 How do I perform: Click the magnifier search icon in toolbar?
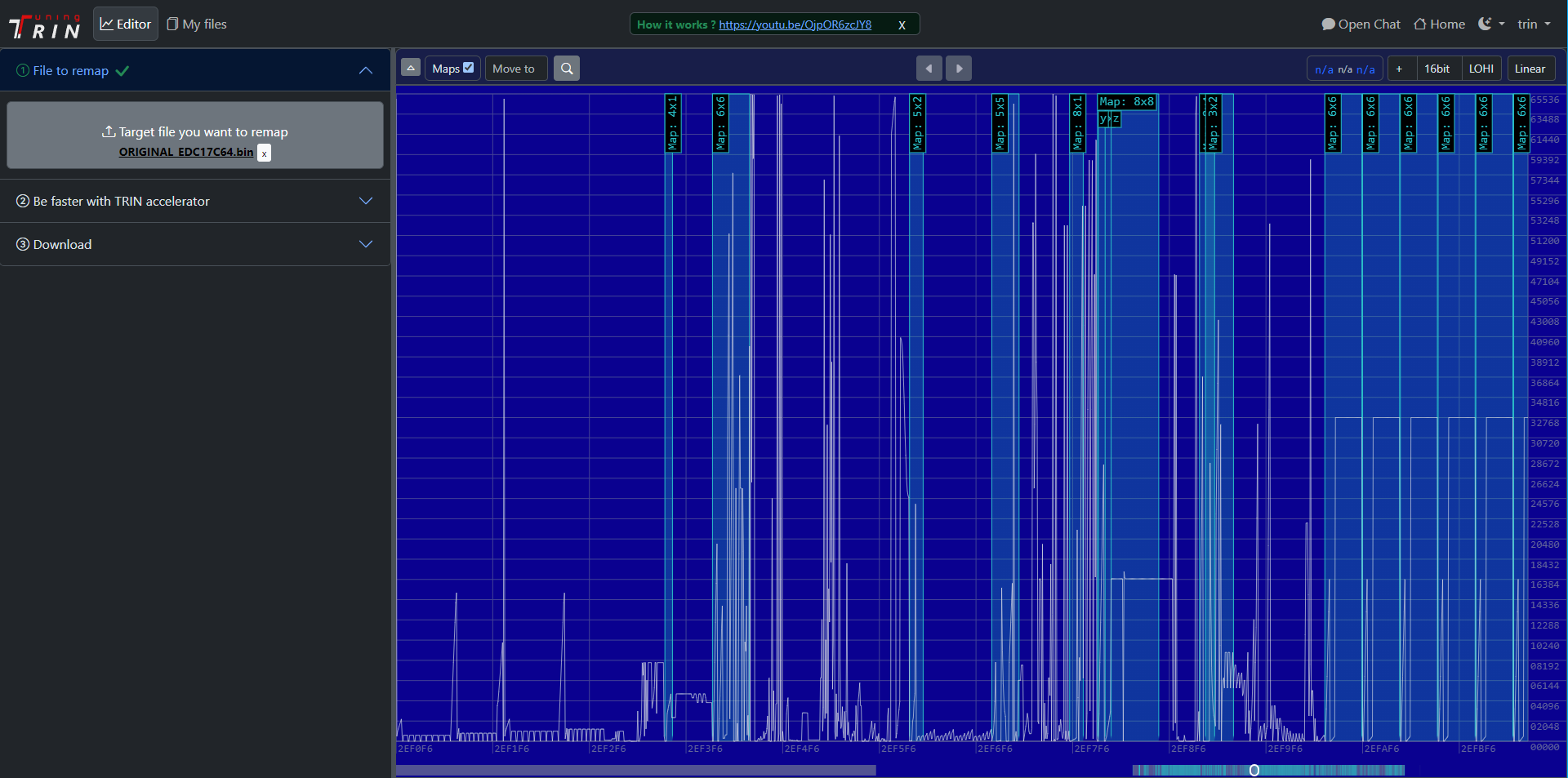point(566,69)
